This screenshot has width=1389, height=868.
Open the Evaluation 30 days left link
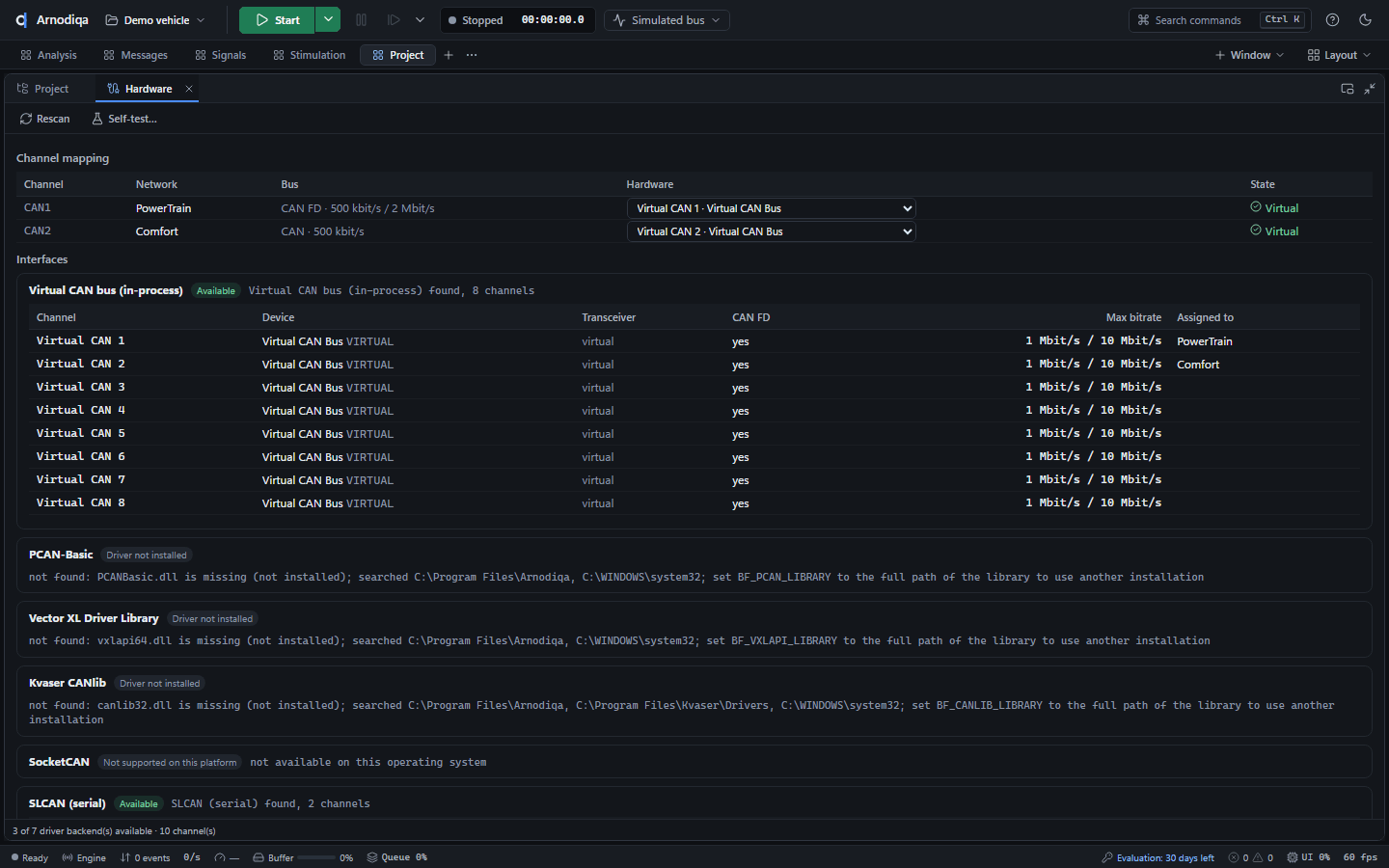click(1157, 857)
